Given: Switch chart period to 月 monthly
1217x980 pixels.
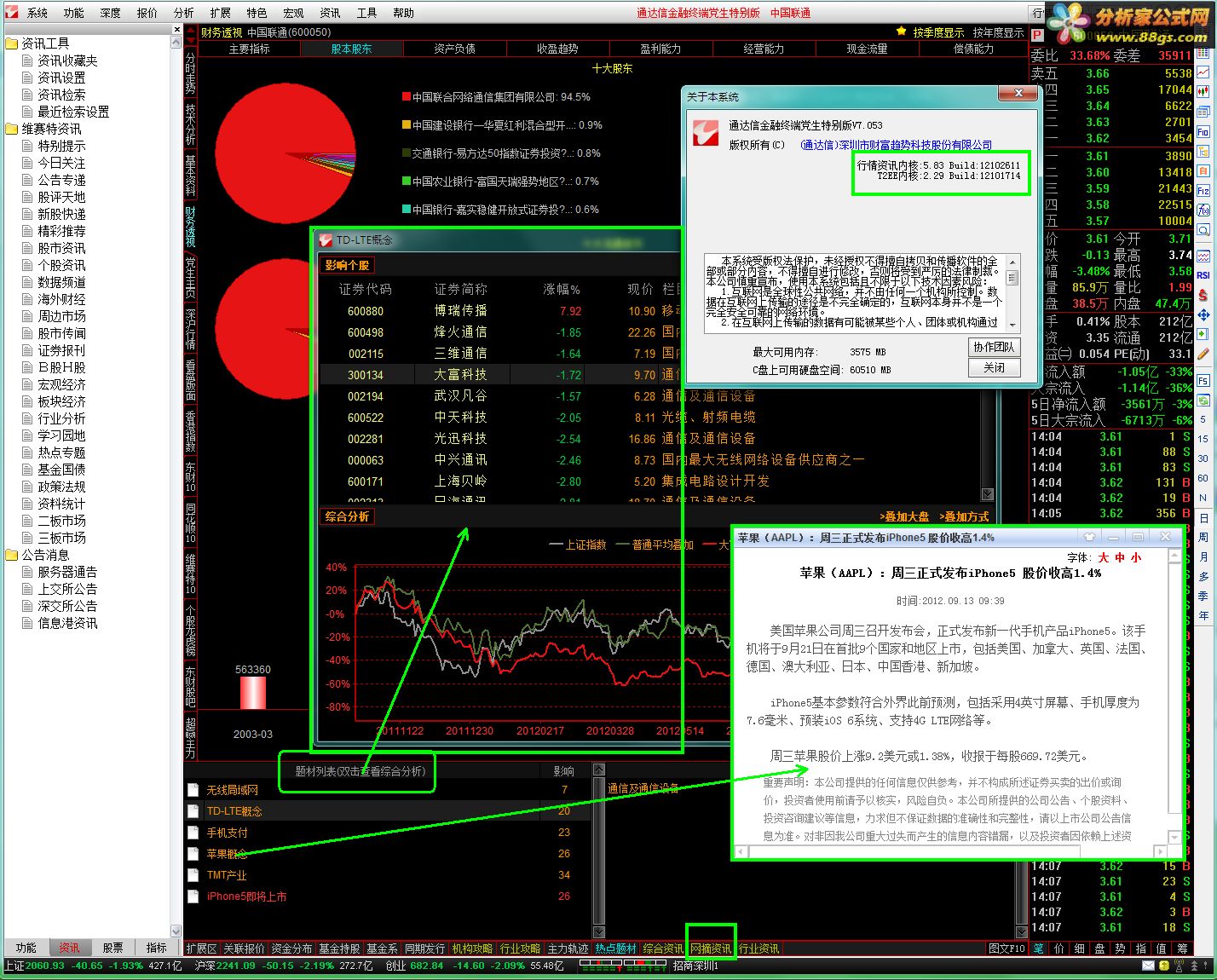Looking at the screenshot, I should pos(1203,556).
